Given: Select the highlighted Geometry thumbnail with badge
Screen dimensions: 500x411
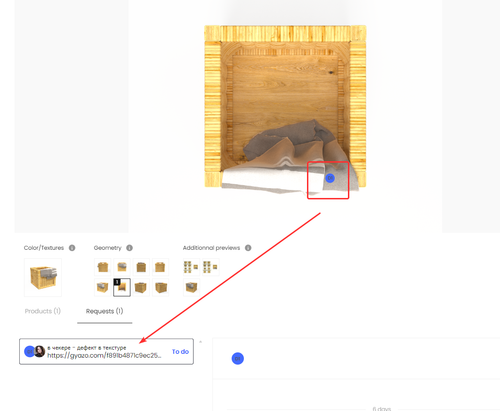Looking at the screenshot, I should (x=122, y=287).
